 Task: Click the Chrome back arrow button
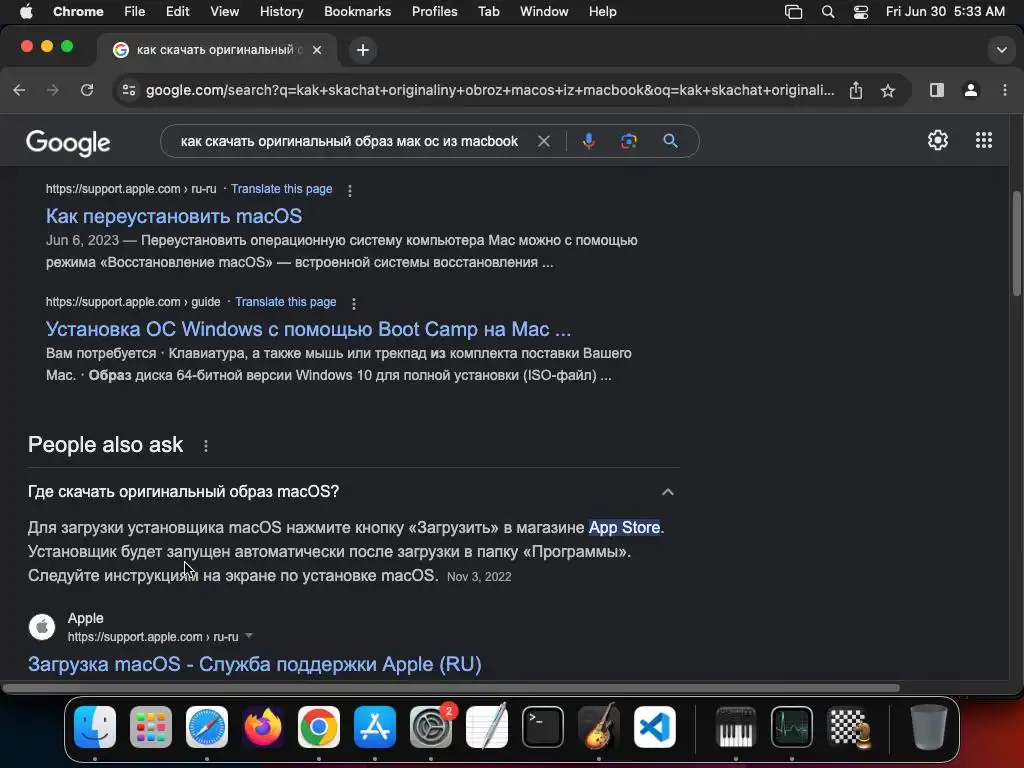click(x=20, y=90)
